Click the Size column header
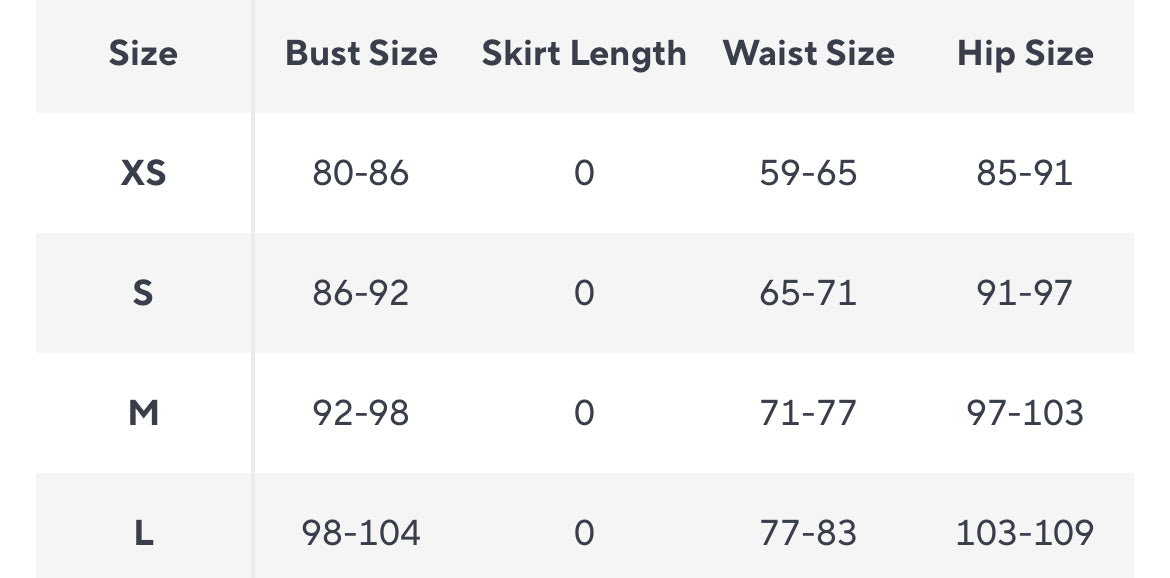Screen dimensions: 1170x578 point(143,54)
